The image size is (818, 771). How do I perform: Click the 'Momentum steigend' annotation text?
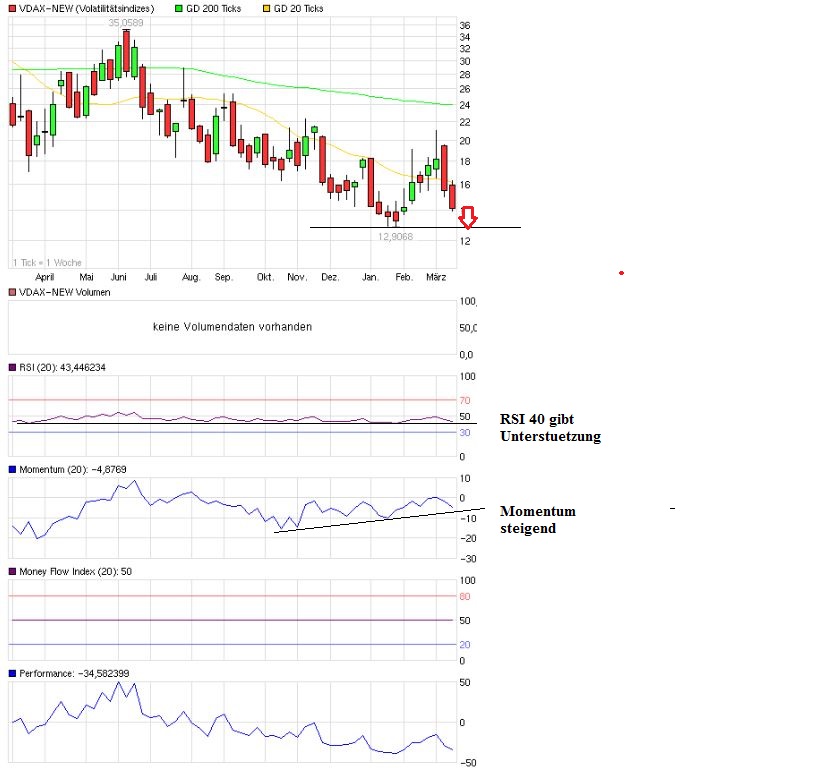pyautogui.click(x=538, y=520)
